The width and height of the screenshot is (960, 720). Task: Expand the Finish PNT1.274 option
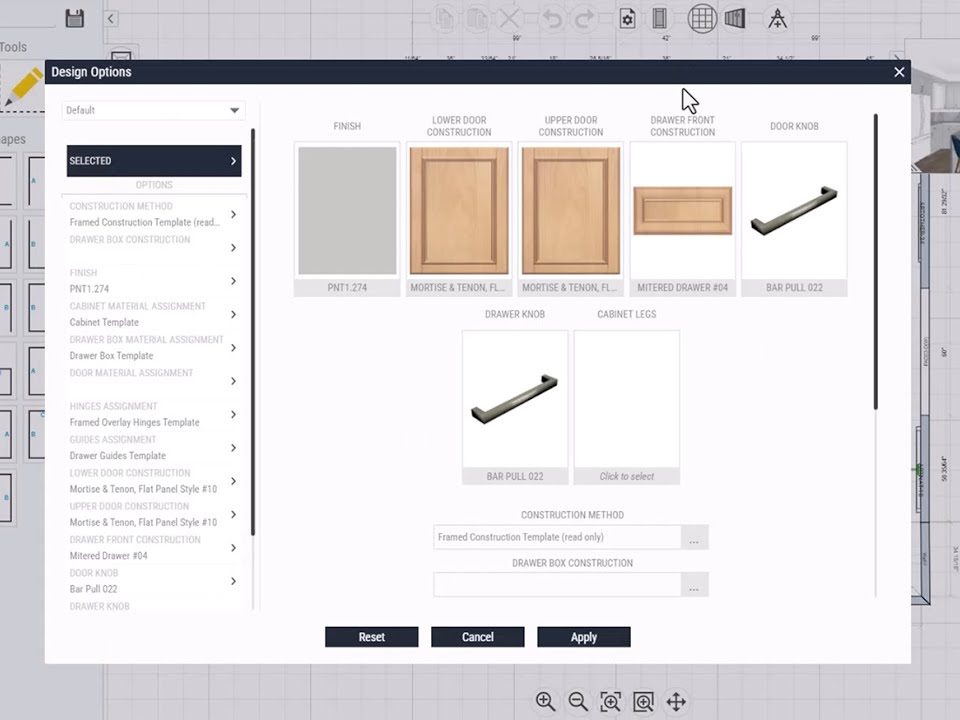pyautogui.click(x=233, y=281)
